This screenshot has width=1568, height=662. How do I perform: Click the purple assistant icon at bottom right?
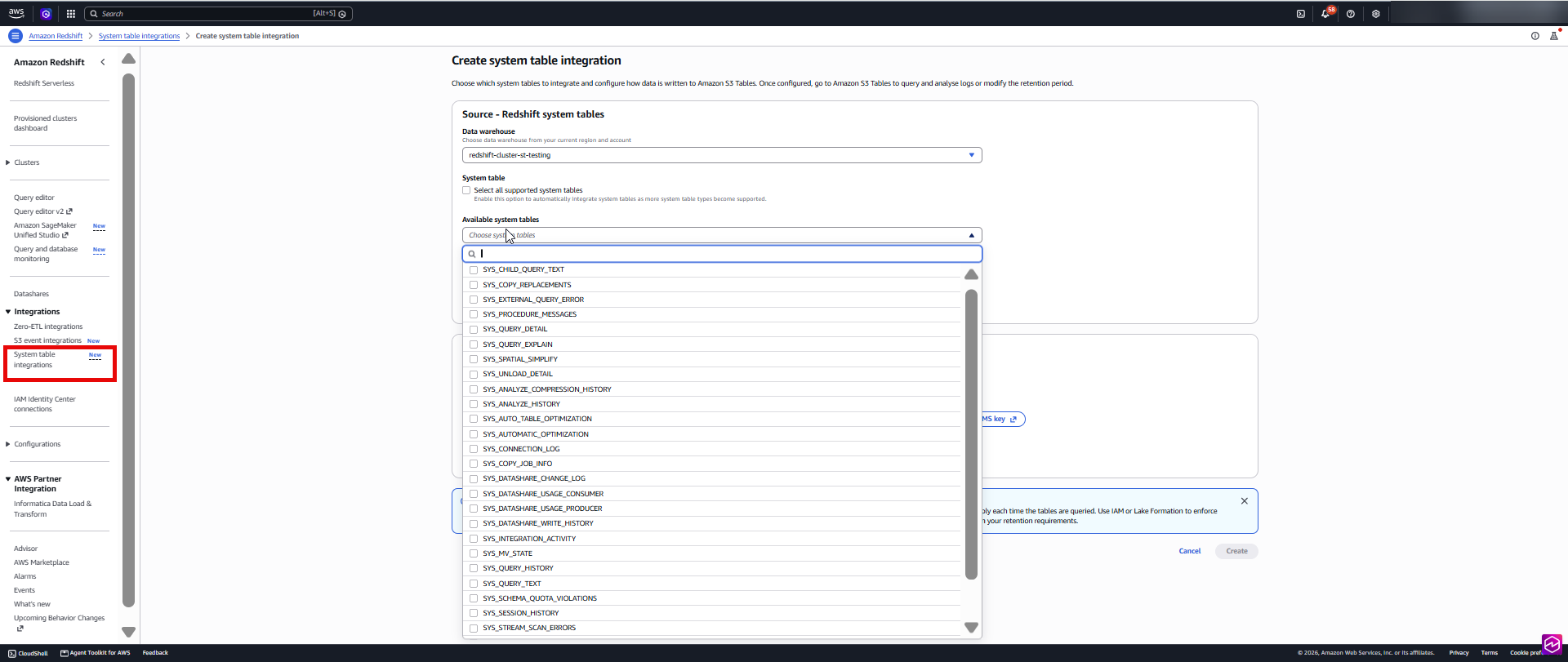click(x=1552, y=644)
